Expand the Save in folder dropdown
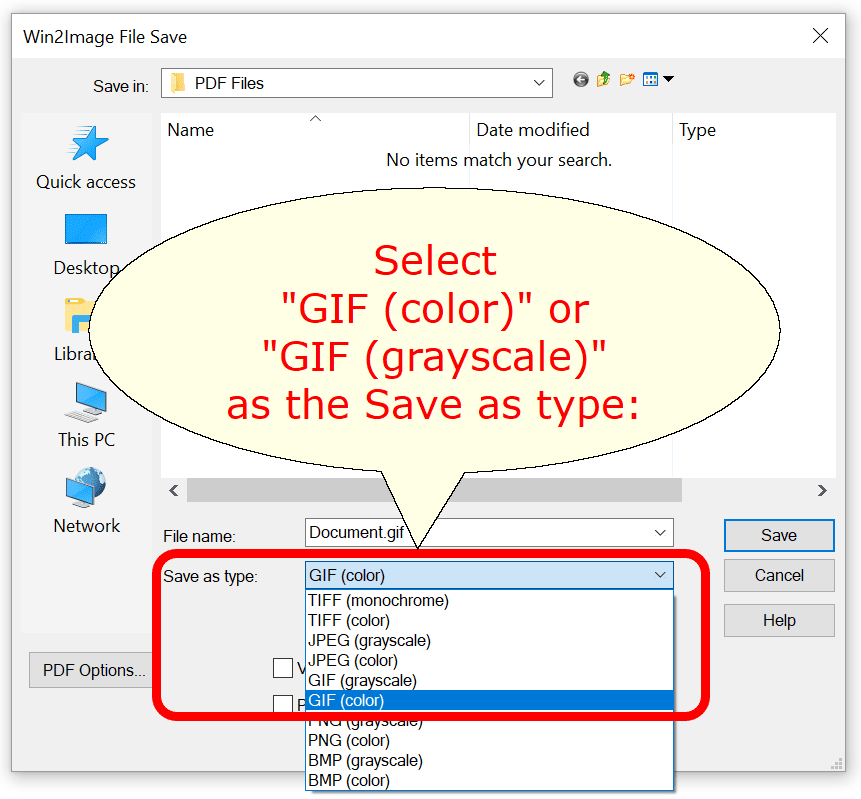 tap(540, 83)
